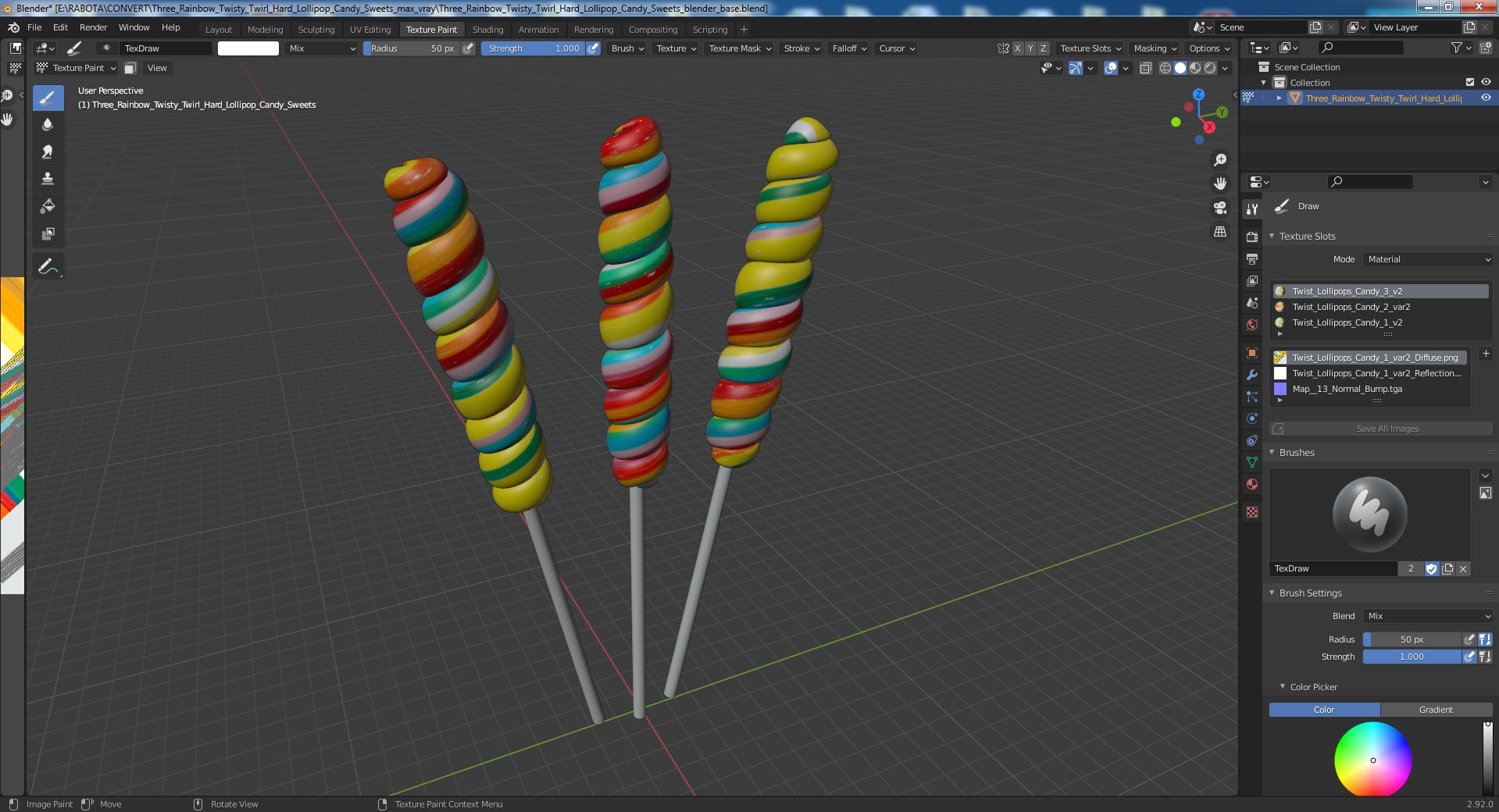
Task: Select Twist_Lollipops_Candy_2_var2 material slot
Action: (x=1381, y=307)
